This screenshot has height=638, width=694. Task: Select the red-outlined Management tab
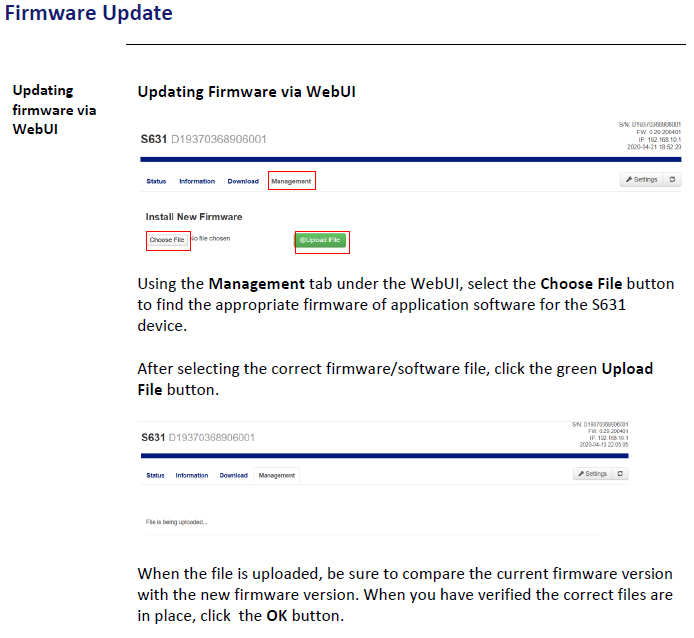291,181
